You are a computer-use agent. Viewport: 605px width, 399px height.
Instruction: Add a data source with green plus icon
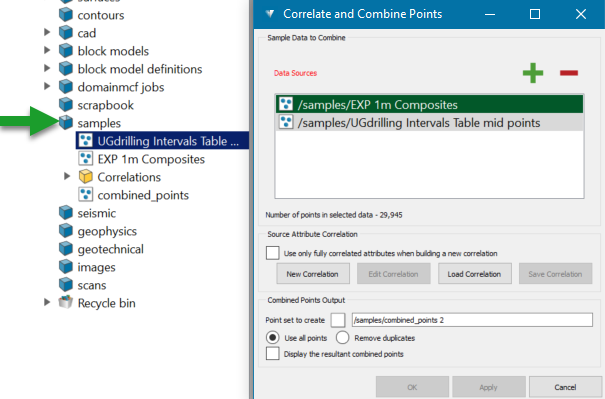533,73
